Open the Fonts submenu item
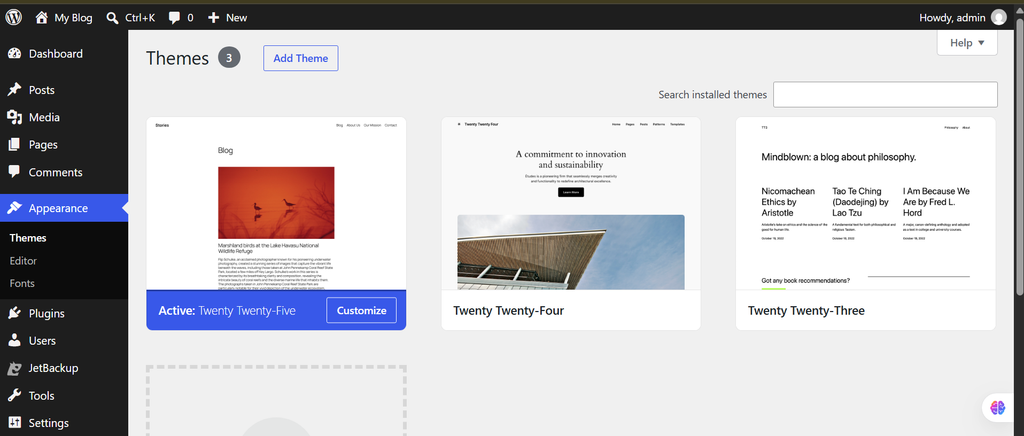 [22, 284]
